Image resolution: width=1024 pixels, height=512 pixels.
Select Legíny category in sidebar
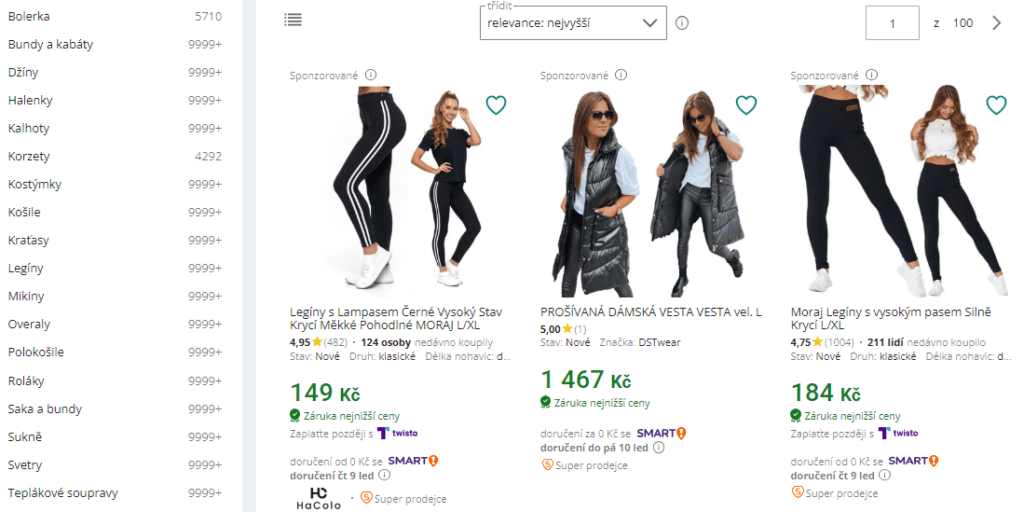pos(26,268)
